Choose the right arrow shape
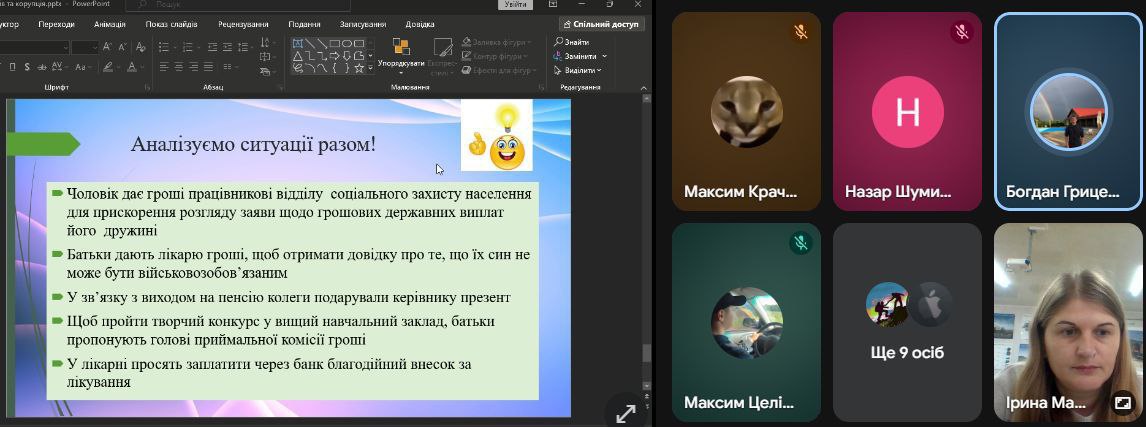Viewport: 1146px width, 427px height. pyautogui.click(x=335, y=56)
